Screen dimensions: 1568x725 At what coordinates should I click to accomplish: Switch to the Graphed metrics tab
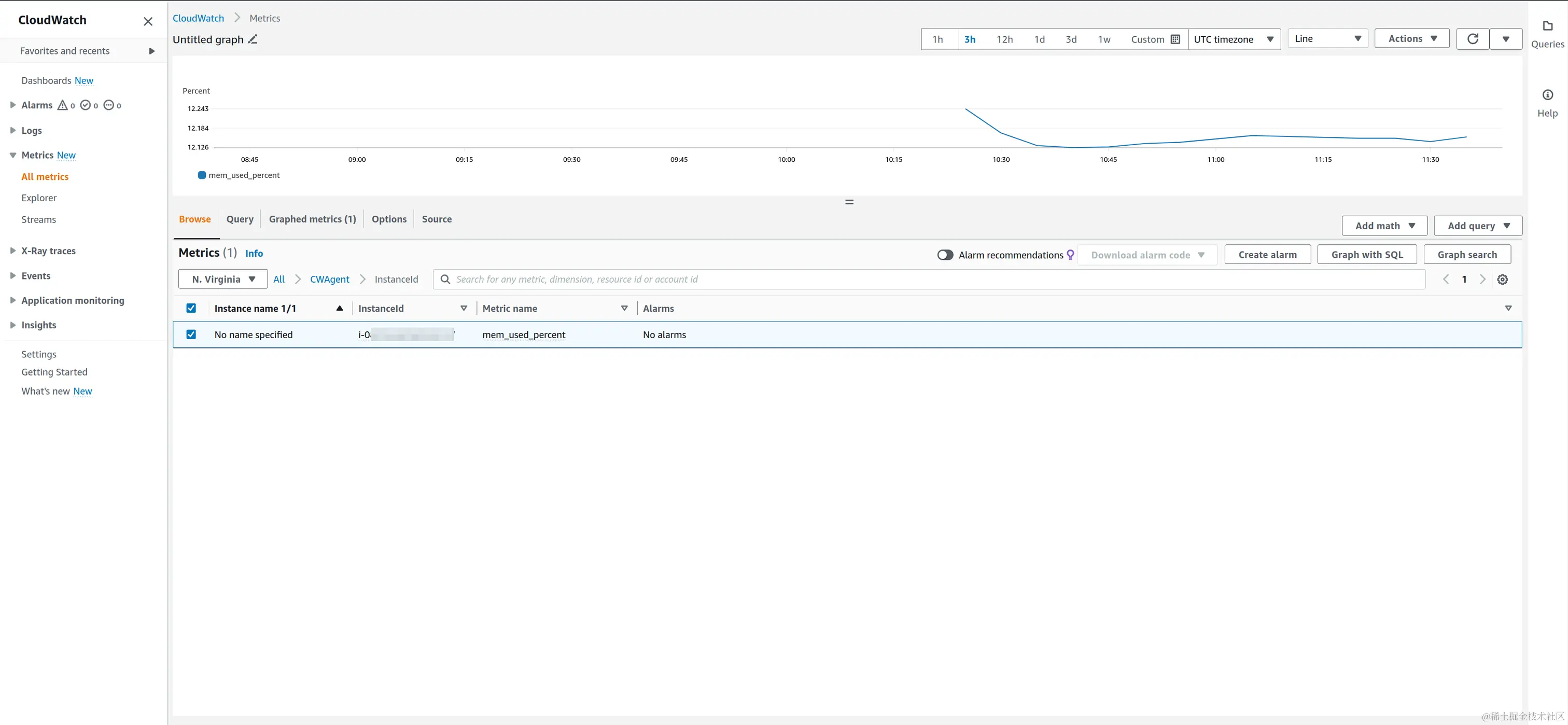coord(312,219)
